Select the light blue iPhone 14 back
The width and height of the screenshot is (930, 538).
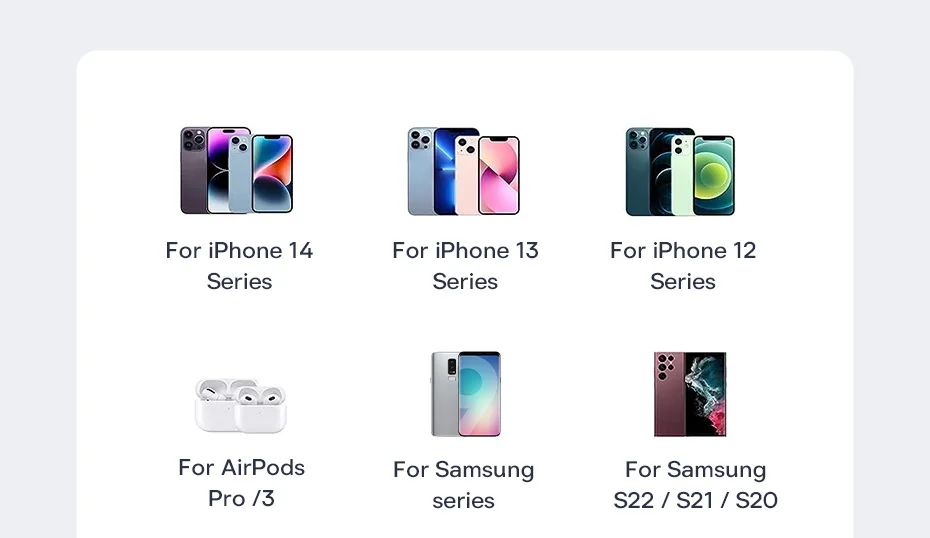click(x=240, y=173)
